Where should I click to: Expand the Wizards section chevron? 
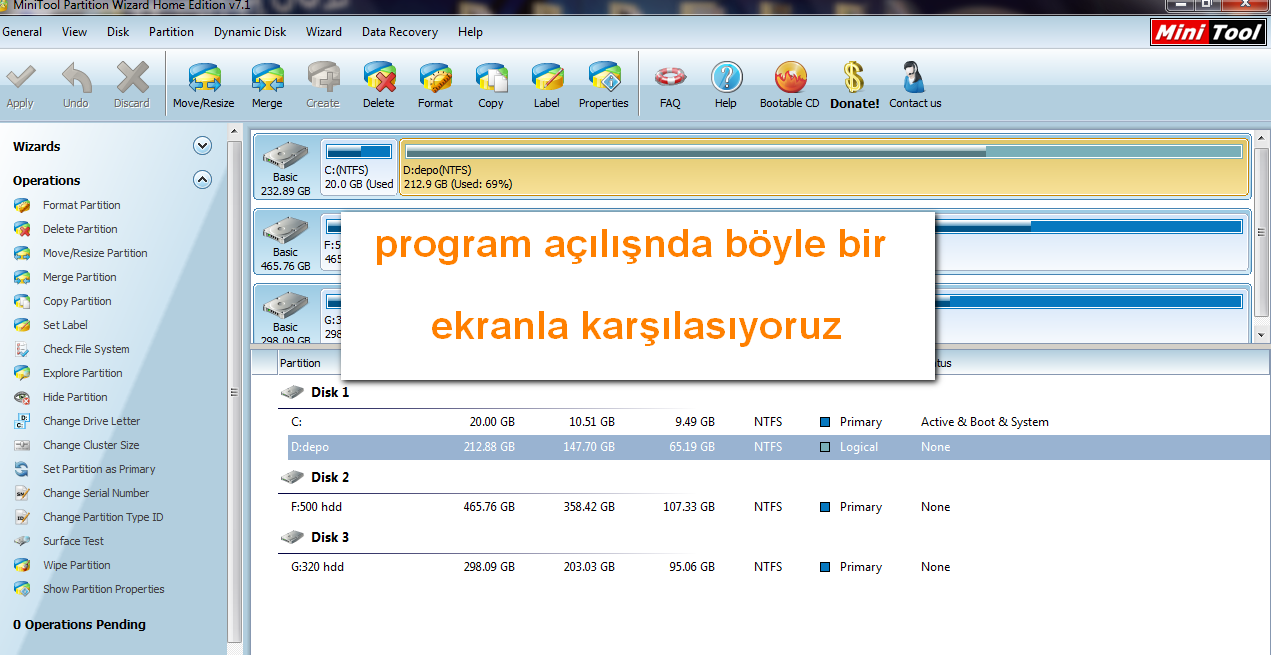tap(202, 146)
